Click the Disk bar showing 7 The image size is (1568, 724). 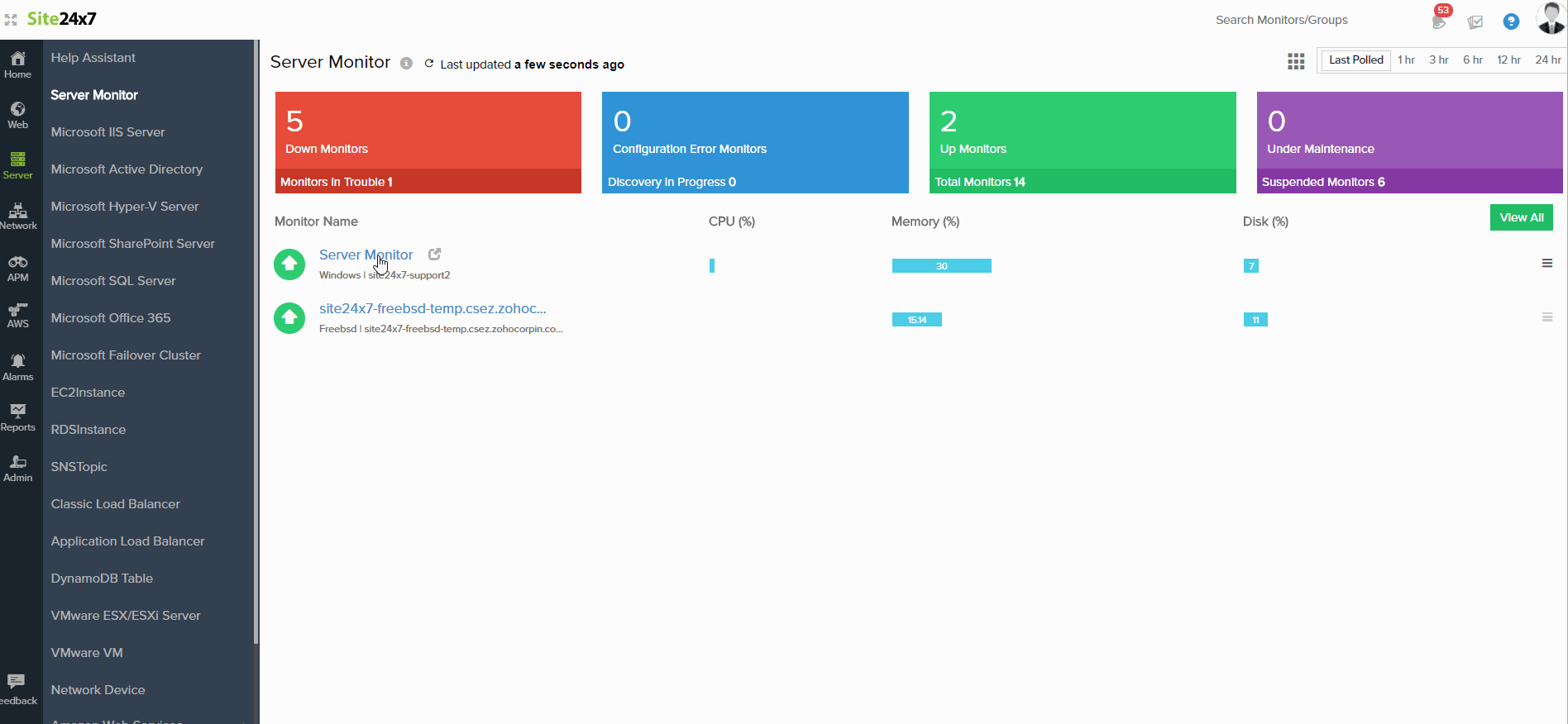point(1251,266)
